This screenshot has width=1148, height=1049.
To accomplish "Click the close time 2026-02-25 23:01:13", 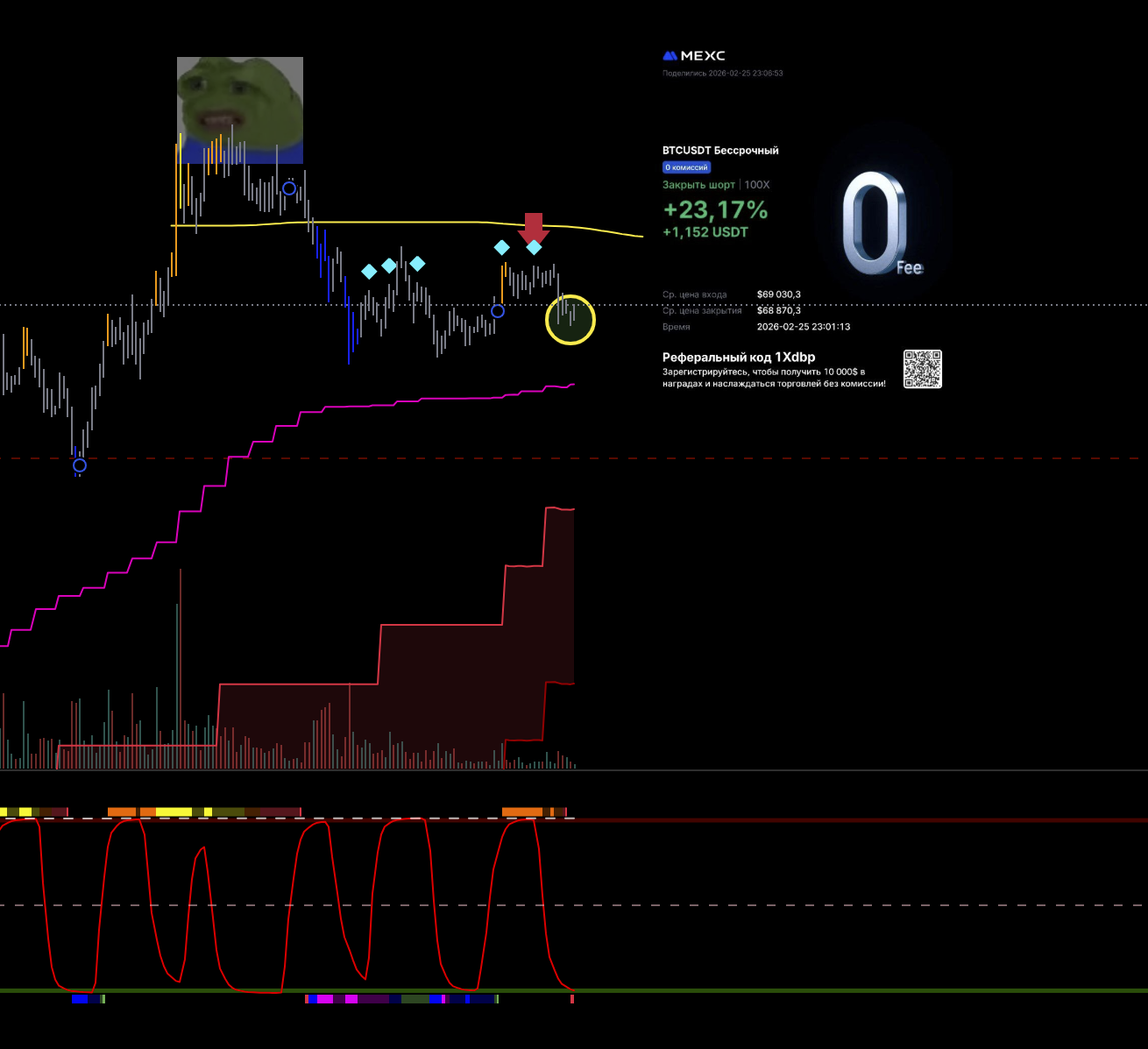I will 803,327.
